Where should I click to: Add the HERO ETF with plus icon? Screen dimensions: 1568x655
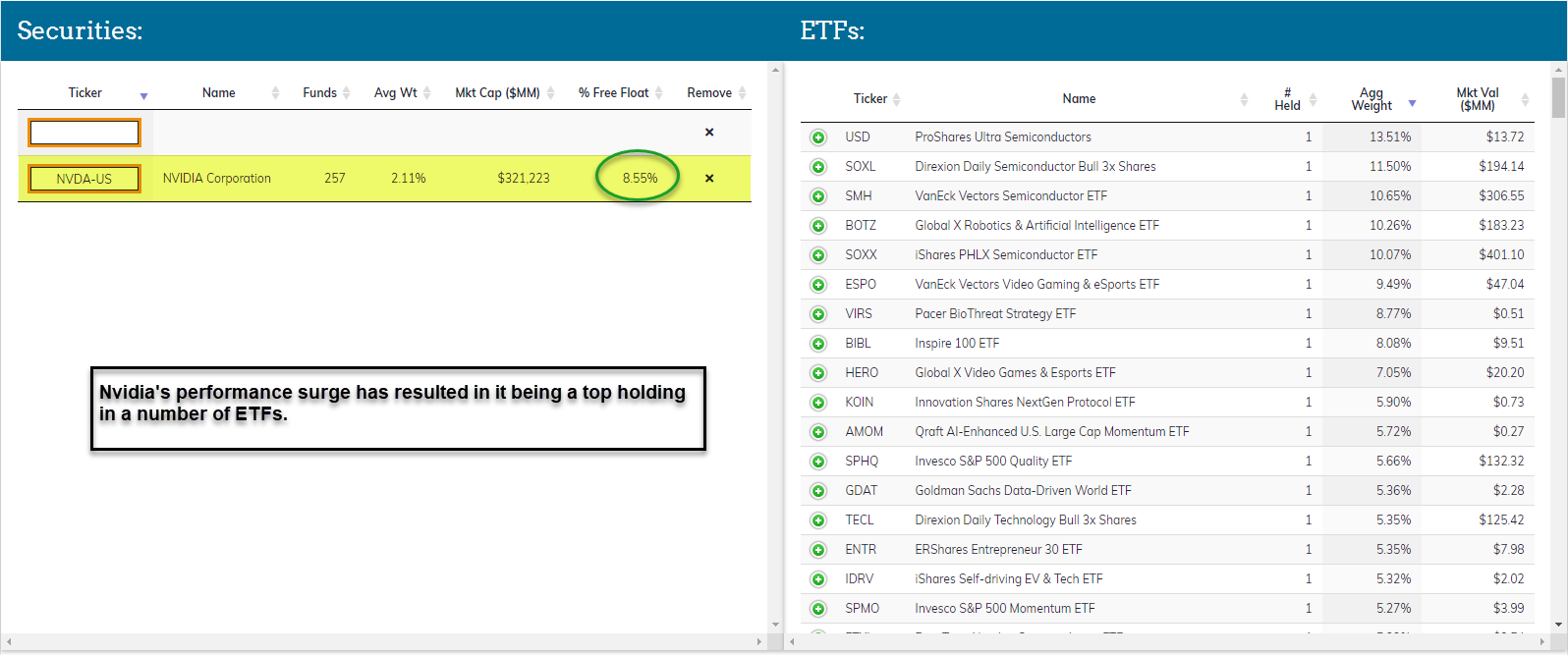coord(818,373)
